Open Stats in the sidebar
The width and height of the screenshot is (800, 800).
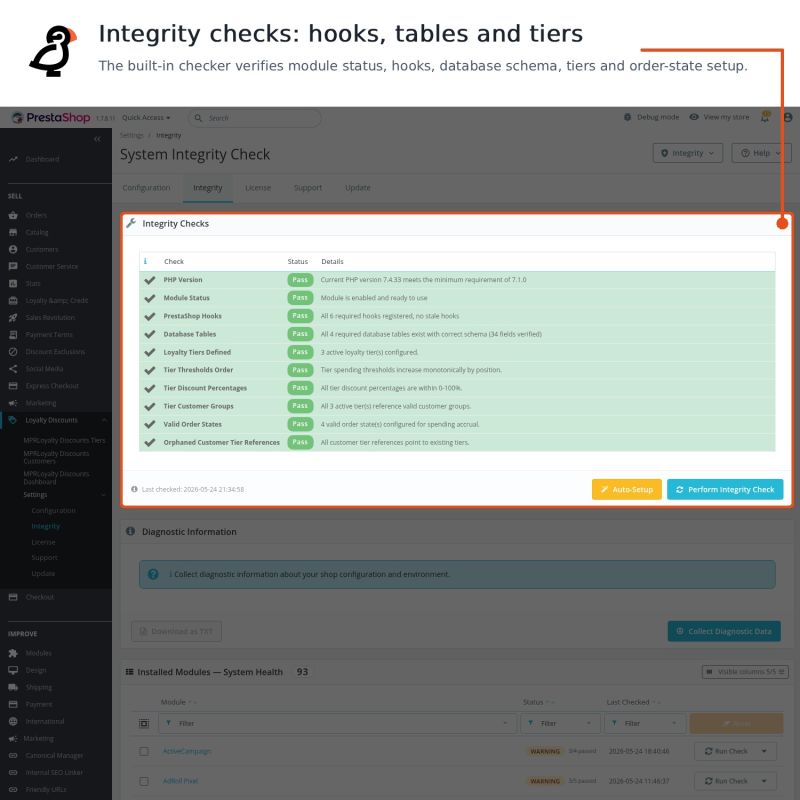click(33, 284)
